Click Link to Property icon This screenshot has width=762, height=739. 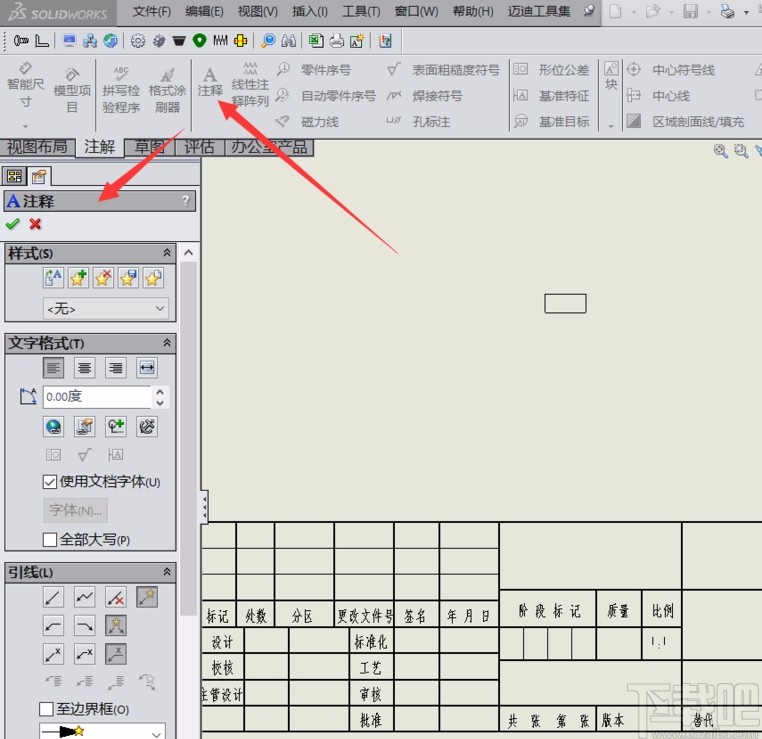pyautogui.click(x=85, y=427)
